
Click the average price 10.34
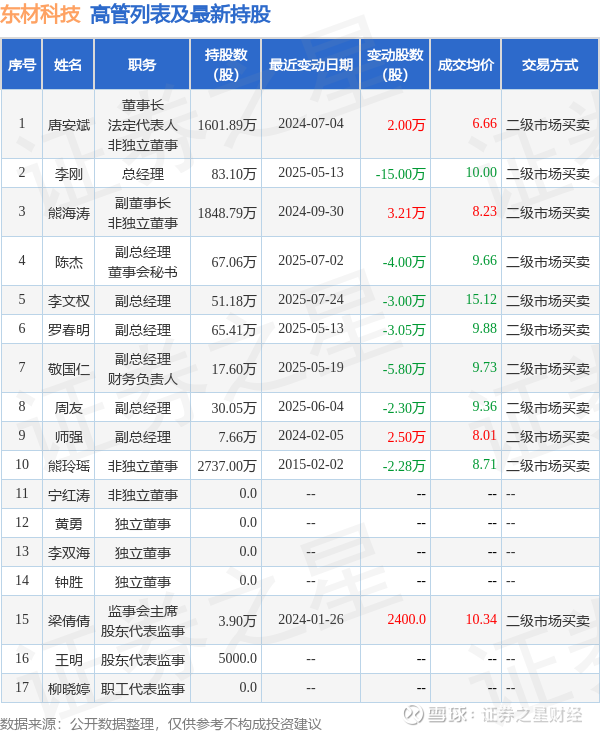tap(481, 619)
